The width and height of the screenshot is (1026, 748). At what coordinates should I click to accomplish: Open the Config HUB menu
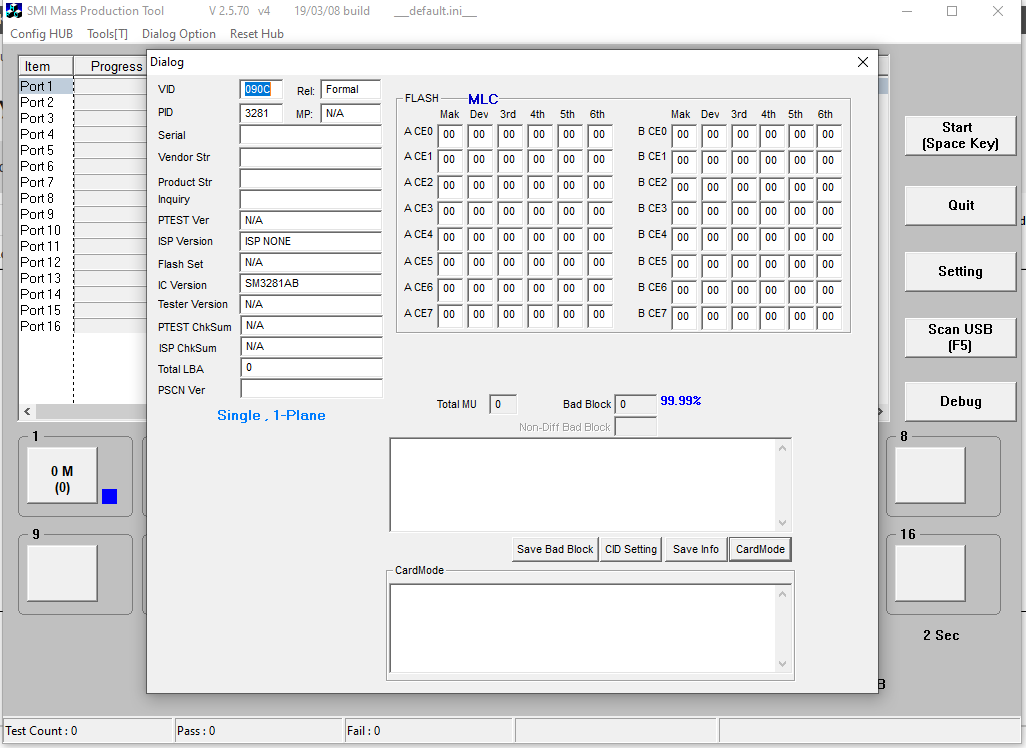(41, 34)
